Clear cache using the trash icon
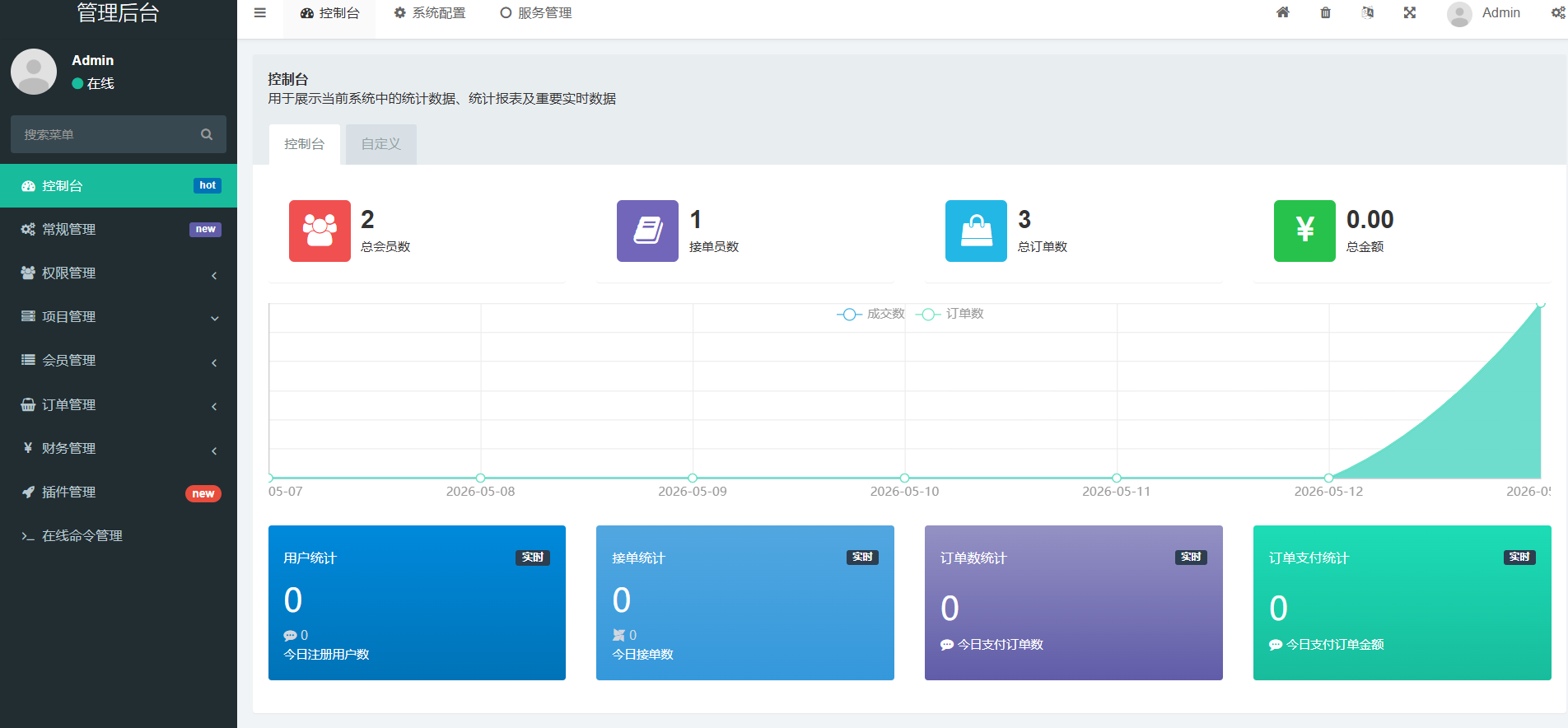 (1325, 12)
